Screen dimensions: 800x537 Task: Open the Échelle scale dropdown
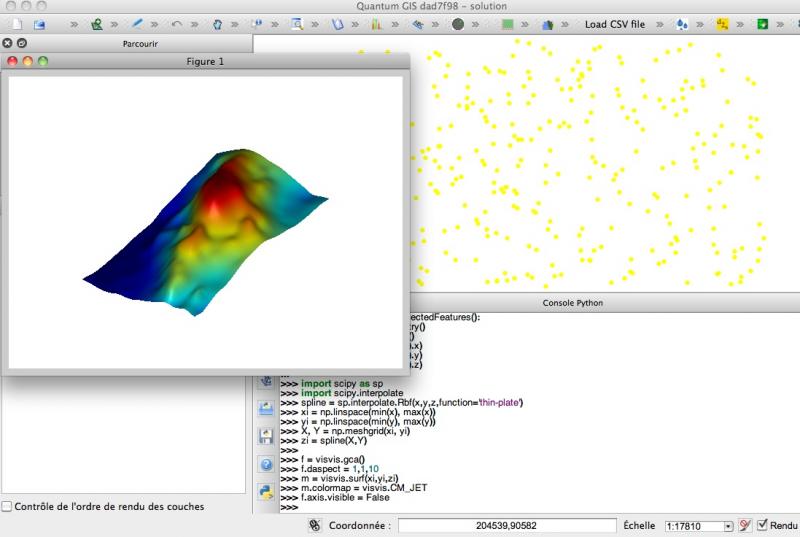click(728, 526)
